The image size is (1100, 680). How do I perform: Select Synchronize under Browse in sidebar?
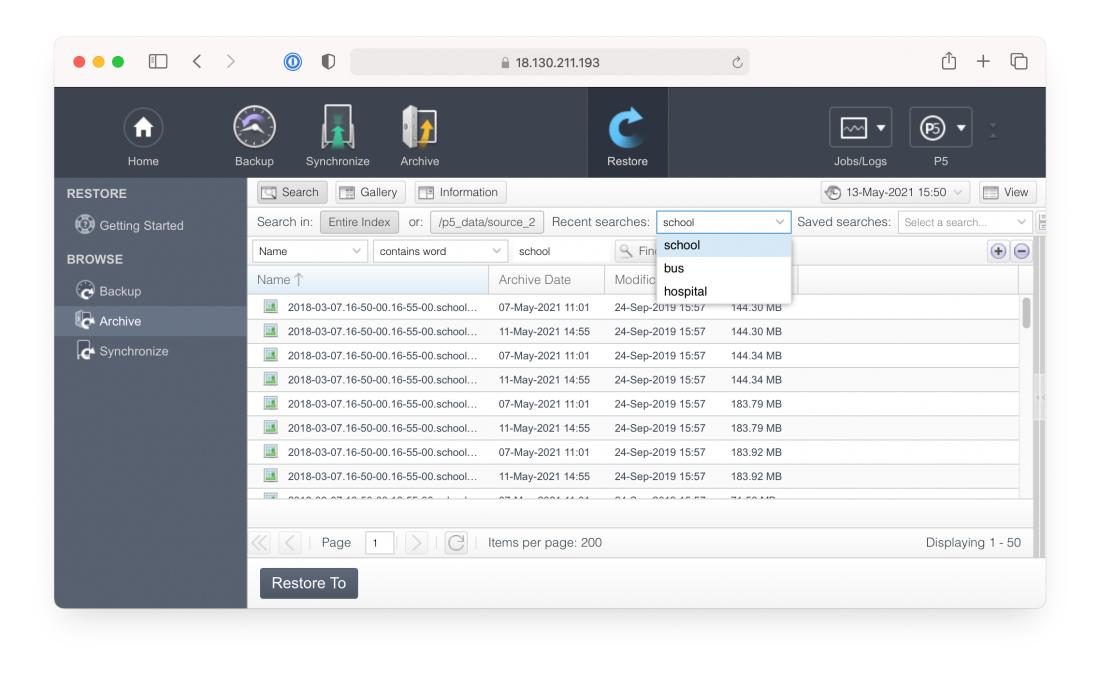123,351
